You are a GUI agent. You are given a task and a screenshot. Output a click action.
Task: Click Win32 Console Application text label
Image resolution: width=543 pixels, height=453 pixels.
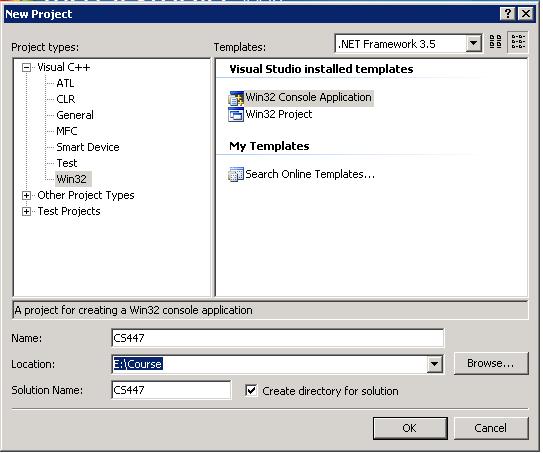[x=308, y=98]
